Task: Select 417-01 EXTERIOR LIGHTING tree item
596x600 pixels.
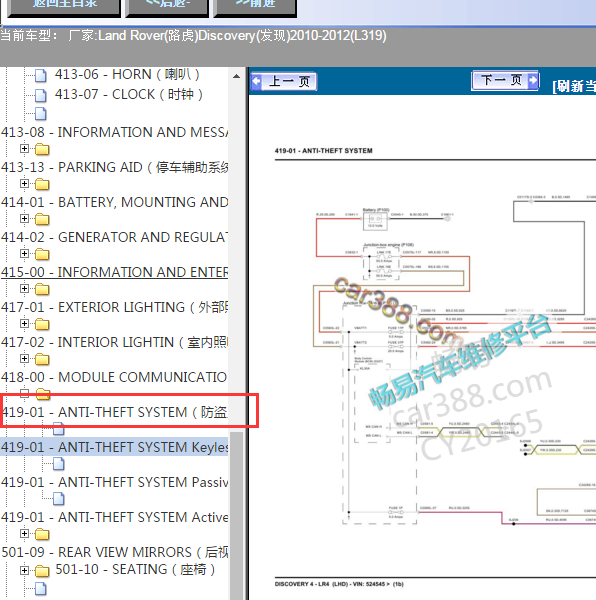Action: pyautogui.click(x=114, y=307)
